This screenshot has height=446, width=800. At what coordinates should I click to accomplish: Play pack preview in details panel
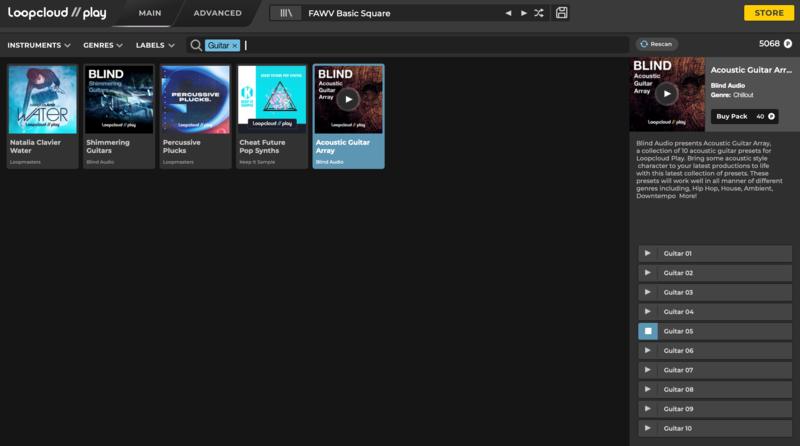click(x=667, y=93)
